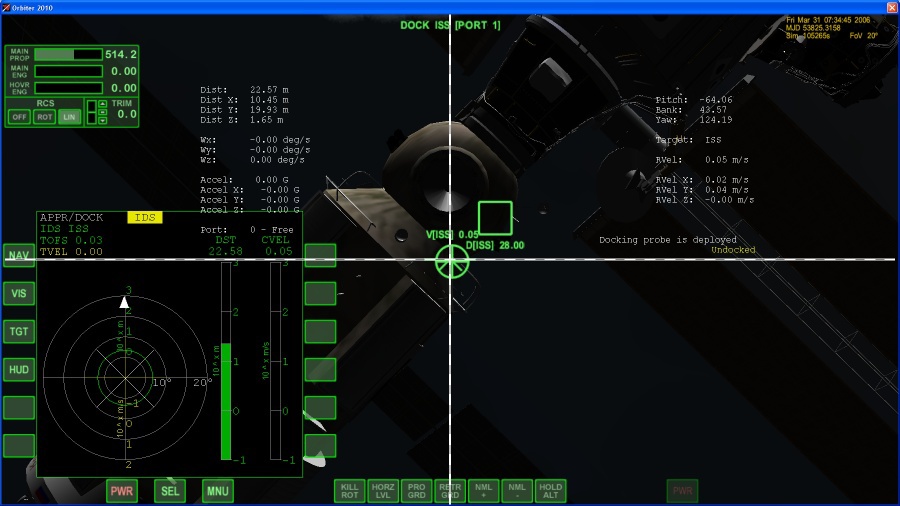The image size is (900, 506).
Task: Set RCS to ROT mode
Action: click(x=44, y=117)
